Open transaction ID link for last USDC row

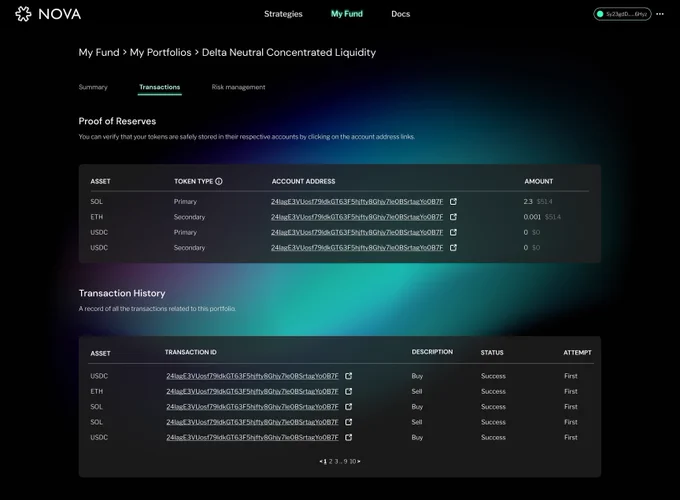click(x=252, y=437)
